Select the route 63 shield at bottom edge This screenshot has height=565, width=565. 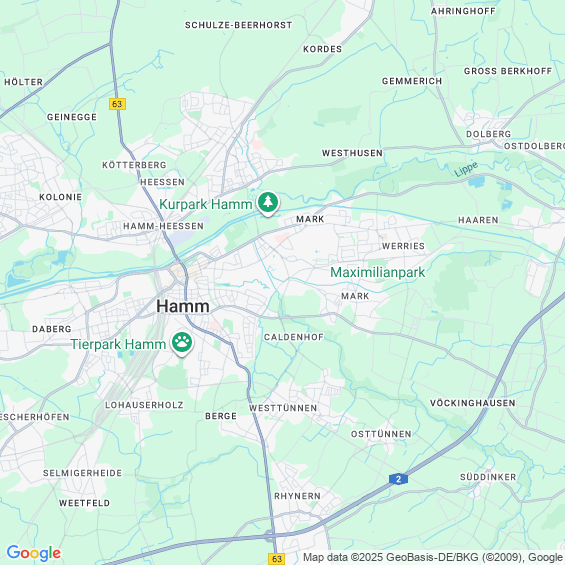click(277, 559)
